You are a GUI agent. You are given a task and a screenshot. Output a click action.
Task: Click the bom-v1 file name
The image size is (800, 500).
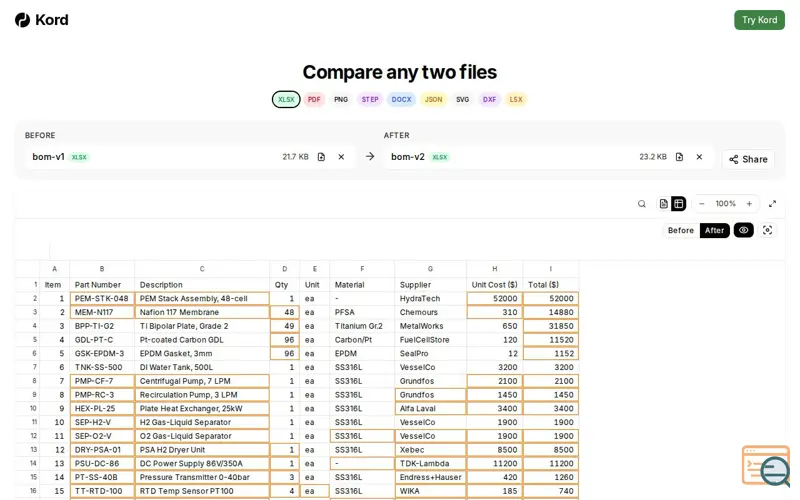pos(48,157)
